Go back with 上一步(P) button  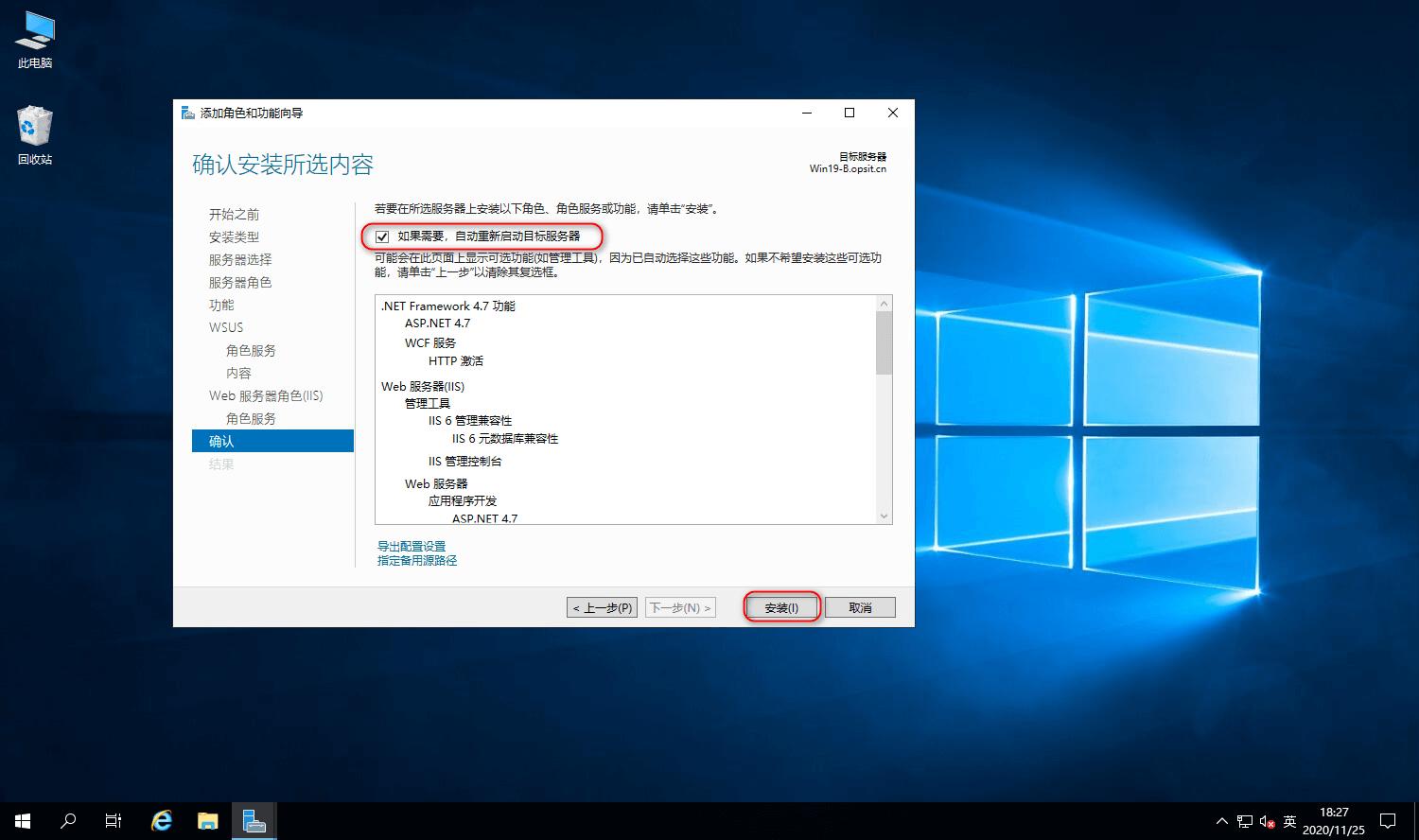pos(603,607)
